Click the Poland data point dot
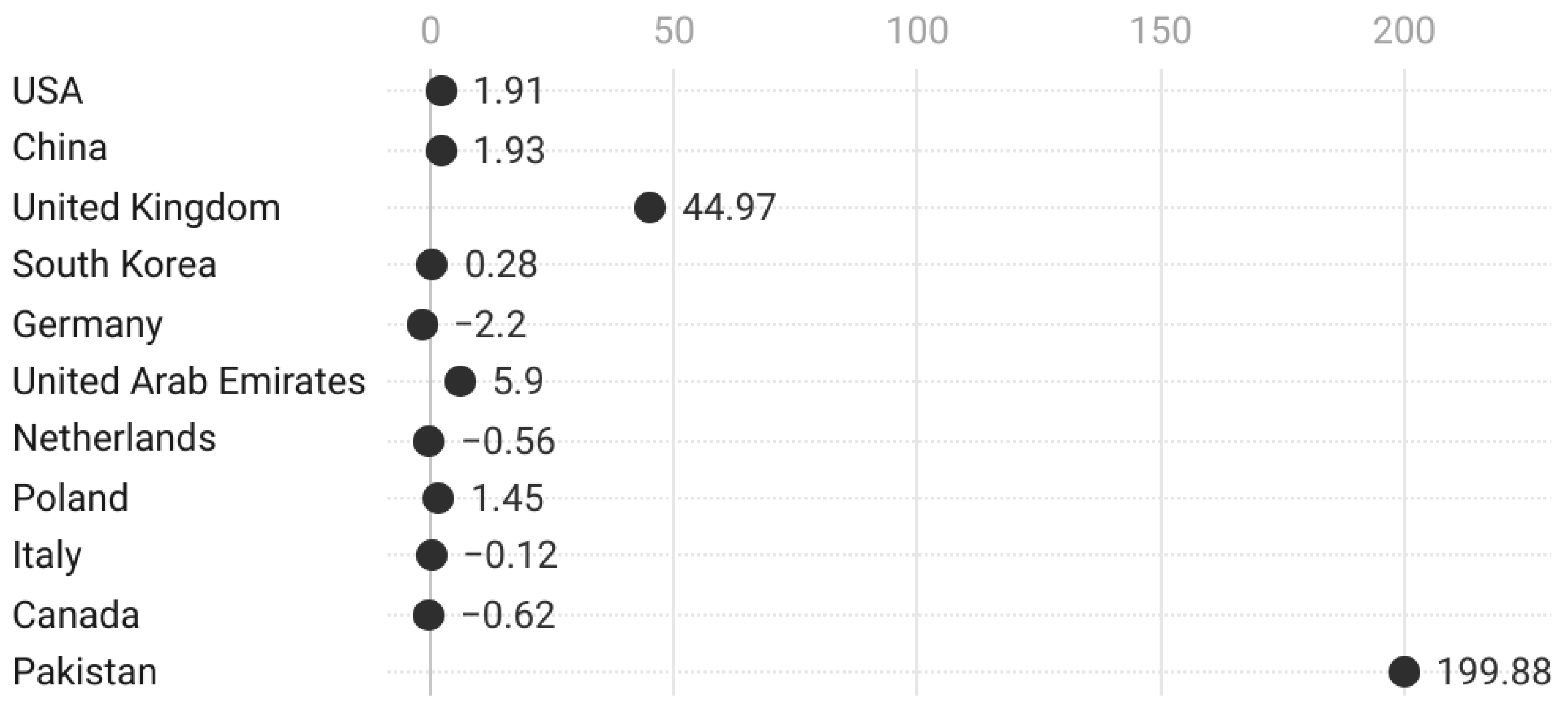 tap(438, 498)
